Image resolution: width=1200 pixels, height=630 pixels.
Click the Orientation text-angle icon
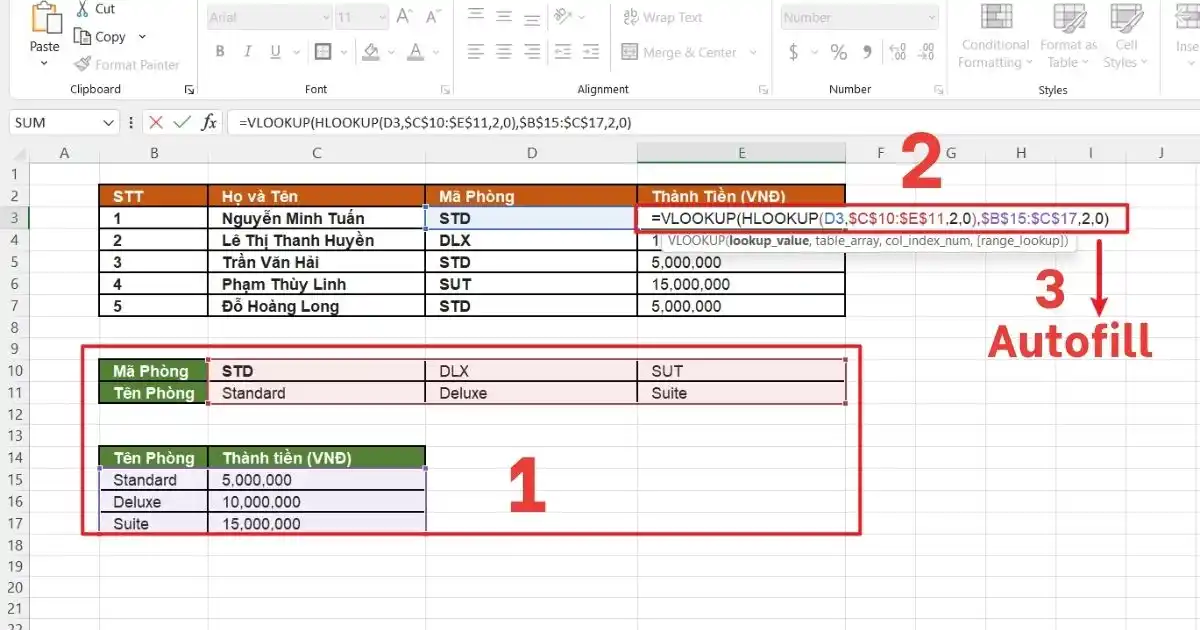(563, 16)
